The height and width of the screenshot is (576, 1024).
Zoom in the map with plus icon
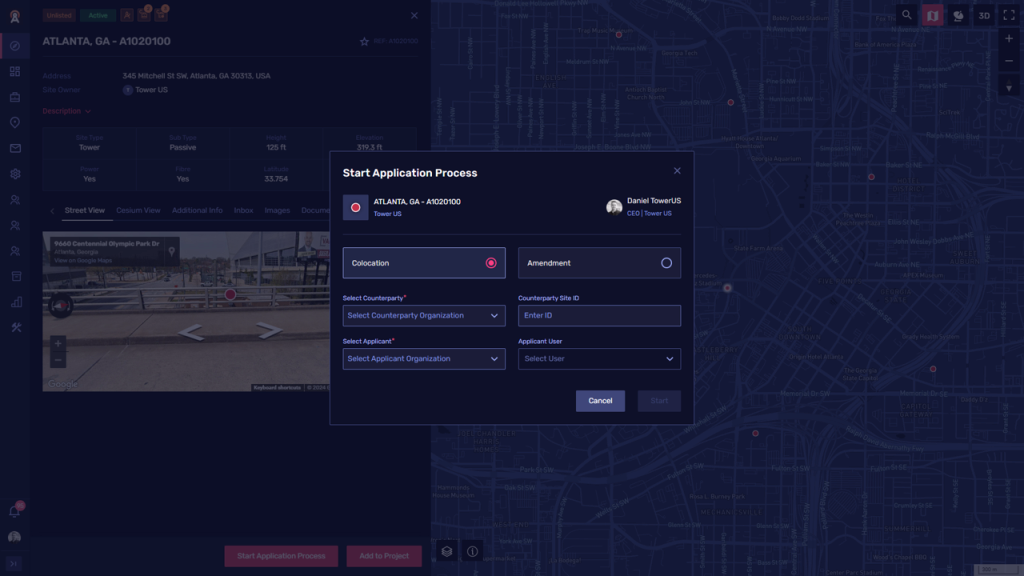pyautogui.click(x=1009, y=39)
